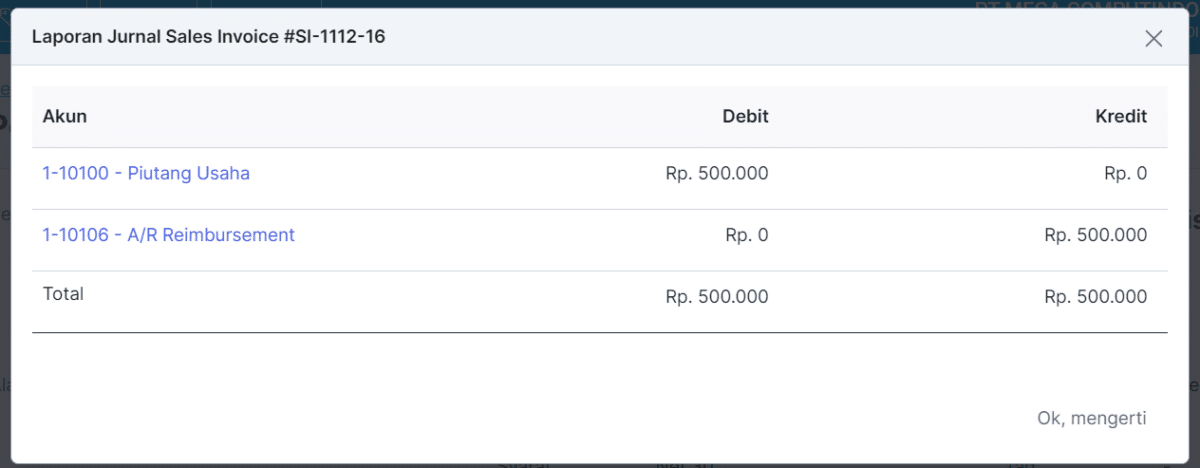
Task: Select A/R Reimbursement kredit amount Rp. 500.000
Action: click(x=1095, y=235)
